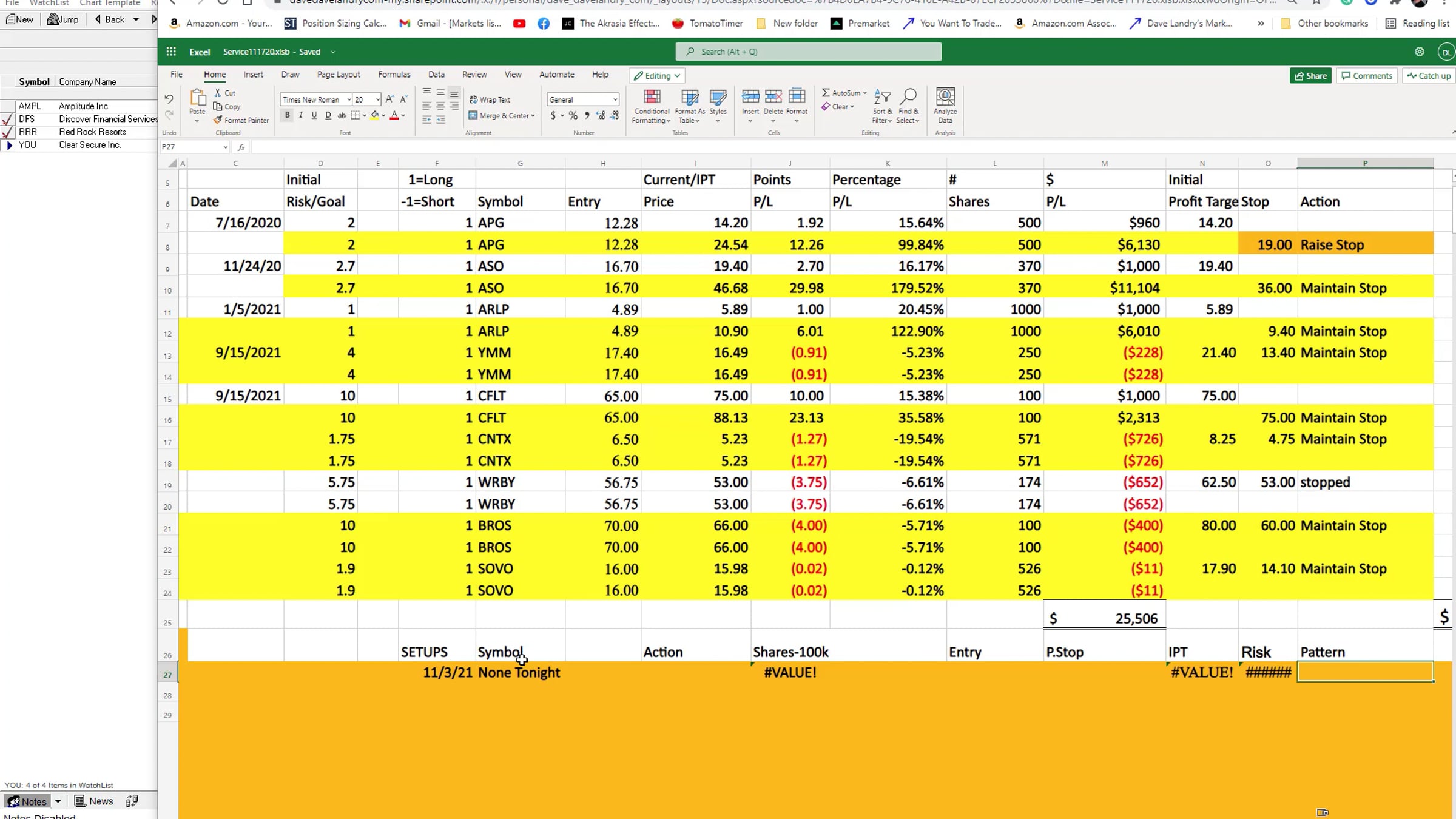The image size is (1456, 819).
Task: Click Increase Decimal icon
Action: [601, 115]
